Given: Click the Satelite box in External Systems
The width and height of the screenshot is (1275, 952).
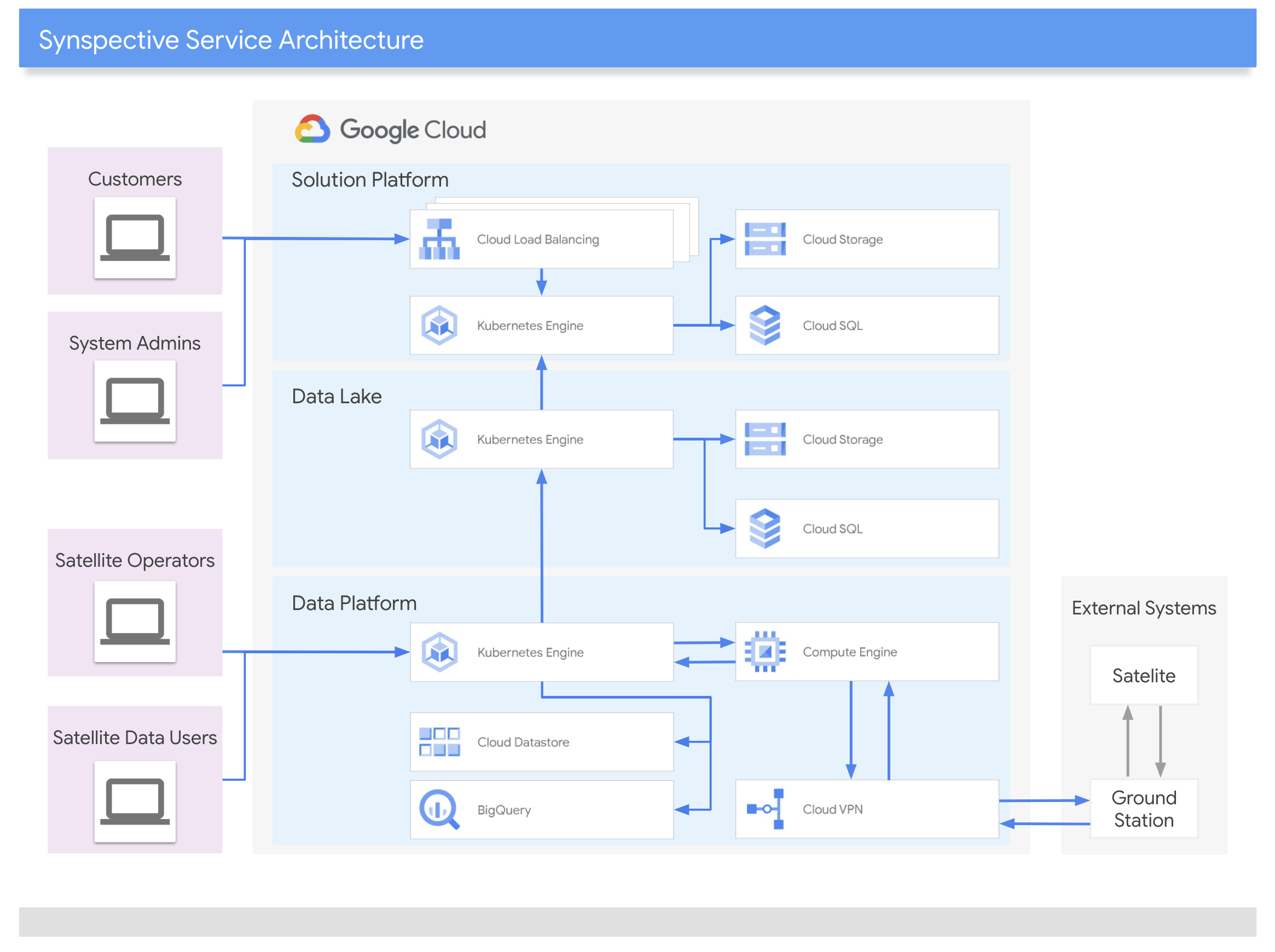Looking at the screenshot, I should 1144,675.
